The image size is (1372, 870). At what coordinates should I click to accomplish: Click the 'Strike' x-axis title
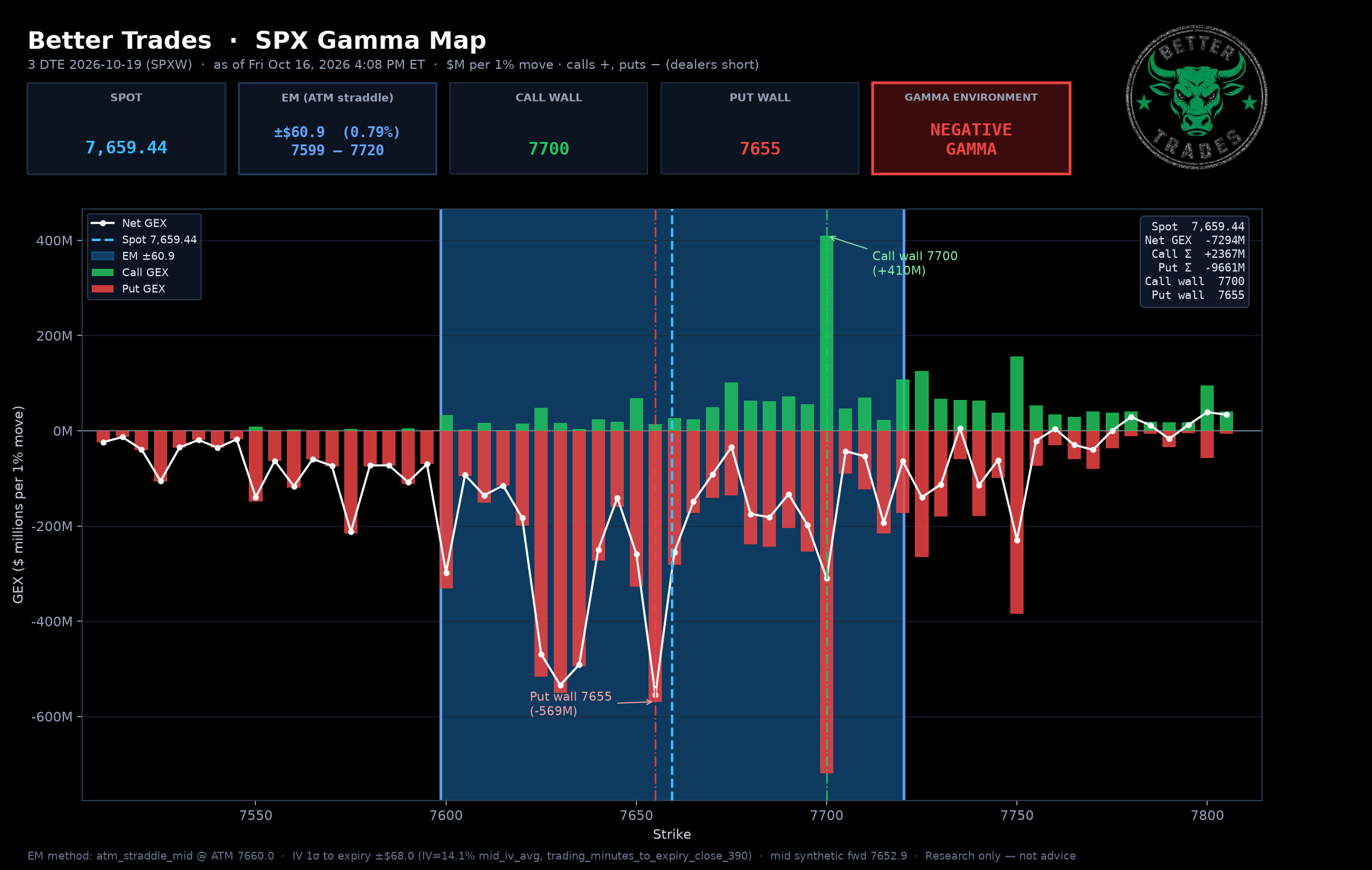(672, 834)
